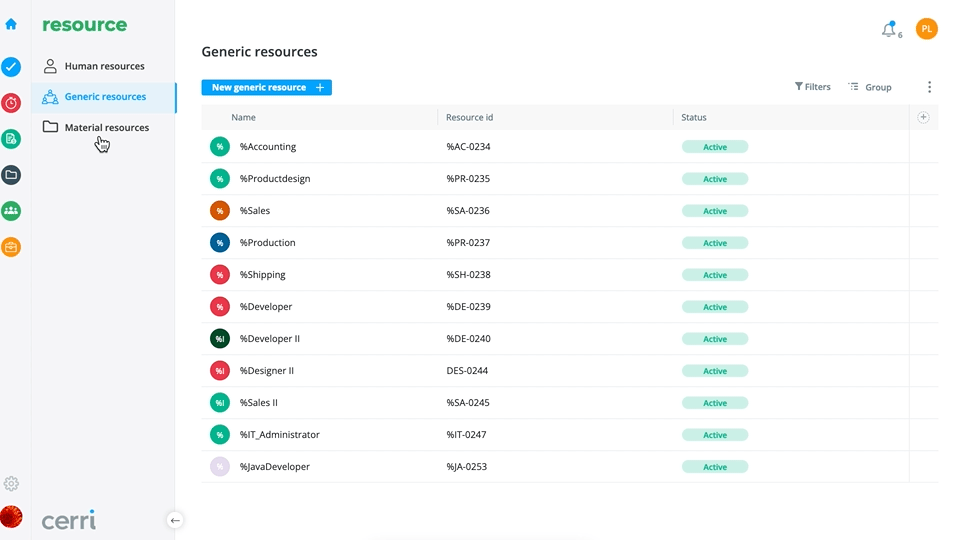Open the orange briefcase module icon
960x540 pixels.
[11, 247]
